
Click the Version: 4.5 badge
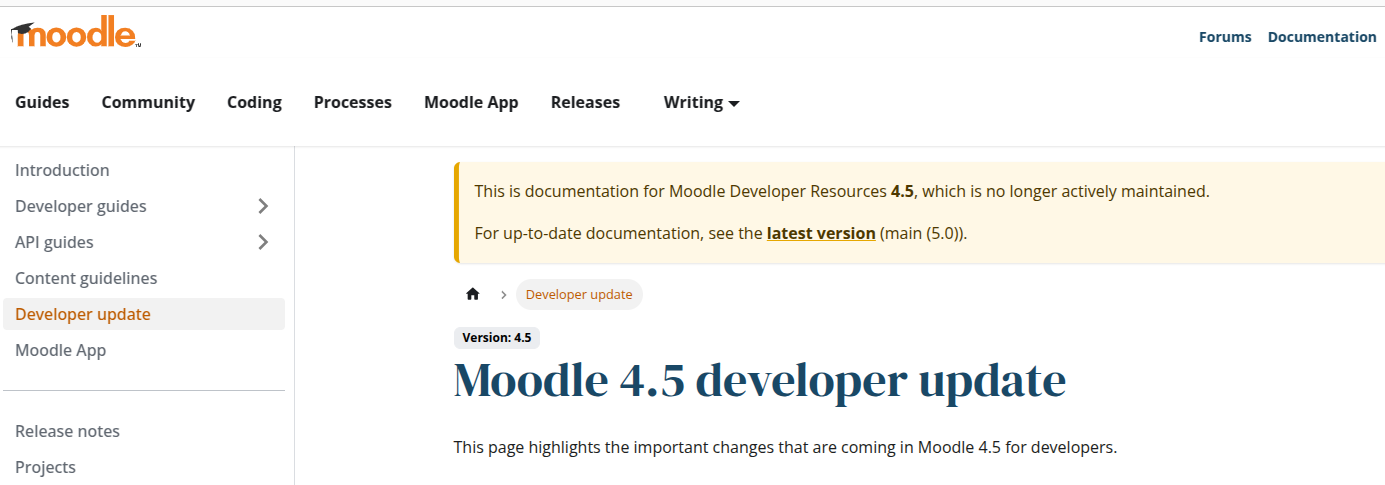click(x=497, y=338)
